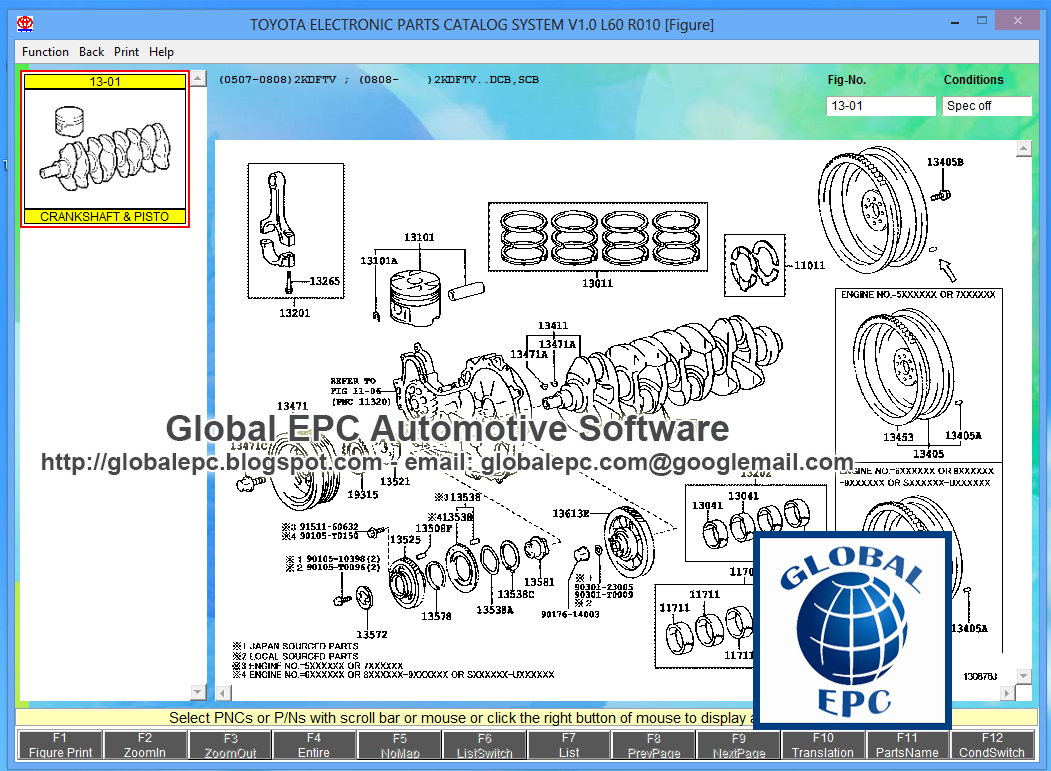Click figure view scroll-down arrow

coord(1024,676)
